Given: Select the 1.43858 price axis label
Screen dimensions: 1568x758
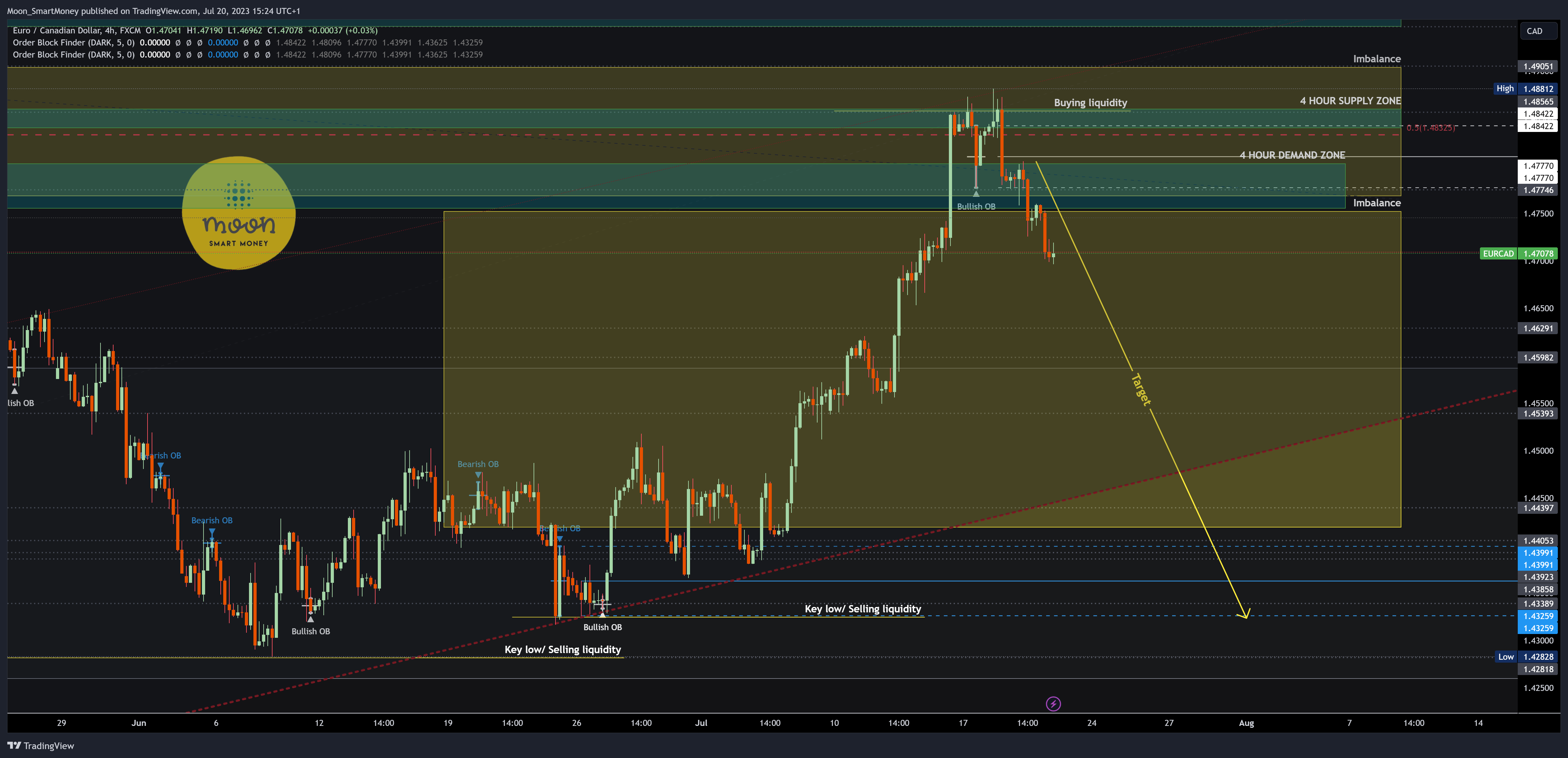Looking at the screenshot, I should pyautogui.click(x=1537, y=589).
